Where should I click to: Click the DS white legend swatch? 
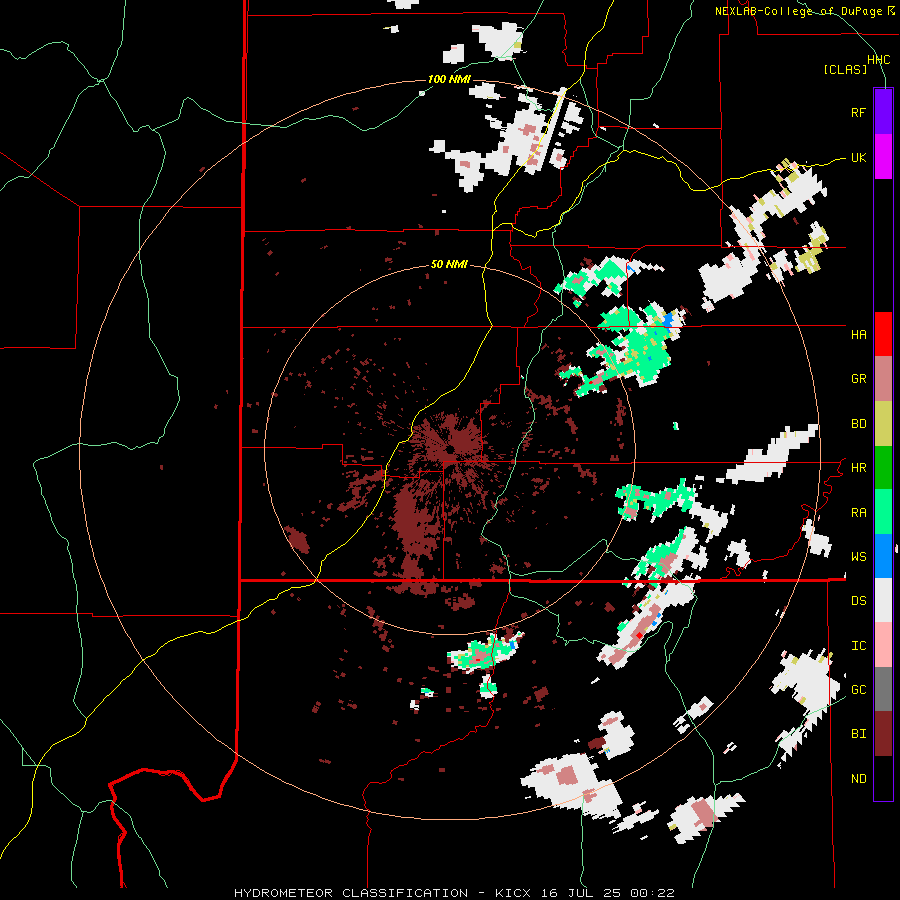pyautogui.click(x=883, y=600)
